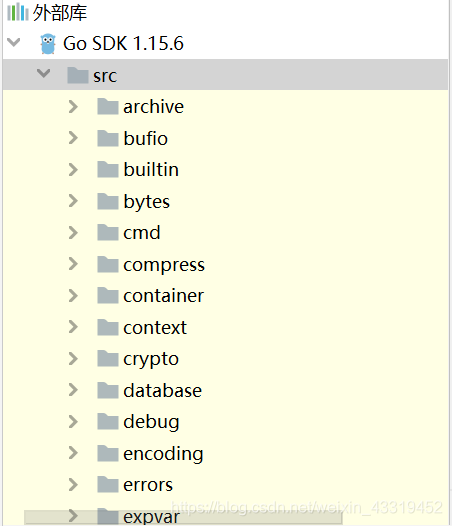452x526 pixels.
Task: Click the horizontal scrollbar at bottom
Action: 183,517
